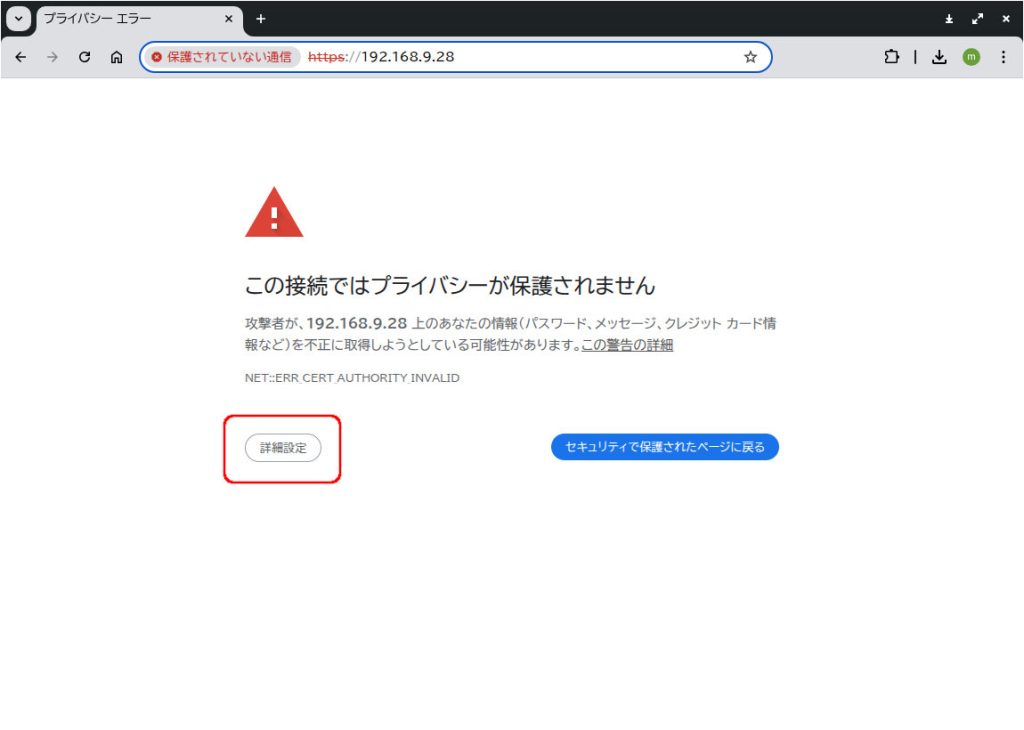1024x730 pixels.
Task: Open the この警告の詳細 link
Action: 627,345
